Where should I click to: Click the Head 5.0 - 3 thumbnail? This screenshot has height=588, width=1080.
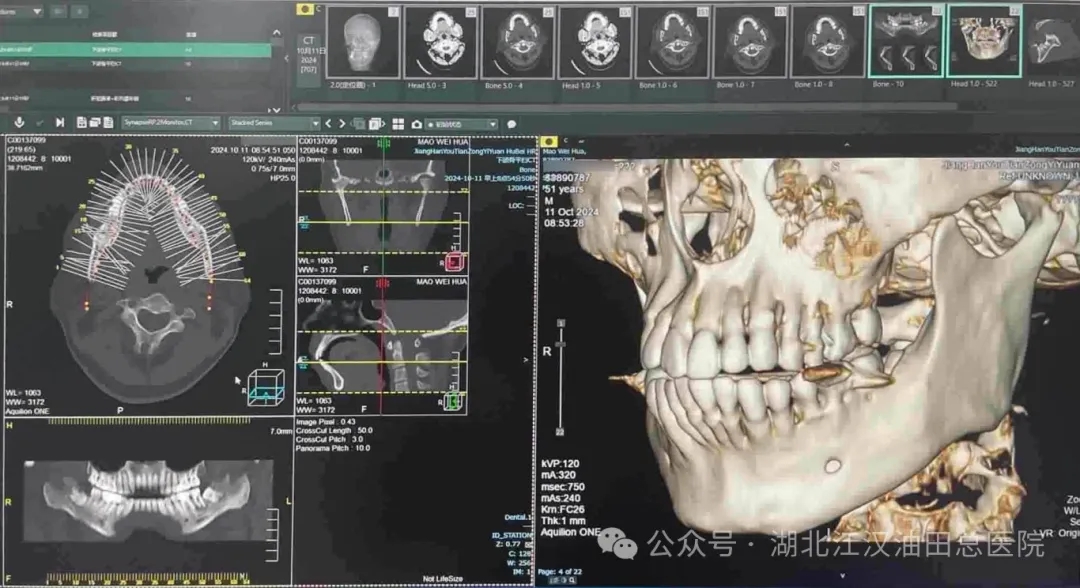coord(441,42)
